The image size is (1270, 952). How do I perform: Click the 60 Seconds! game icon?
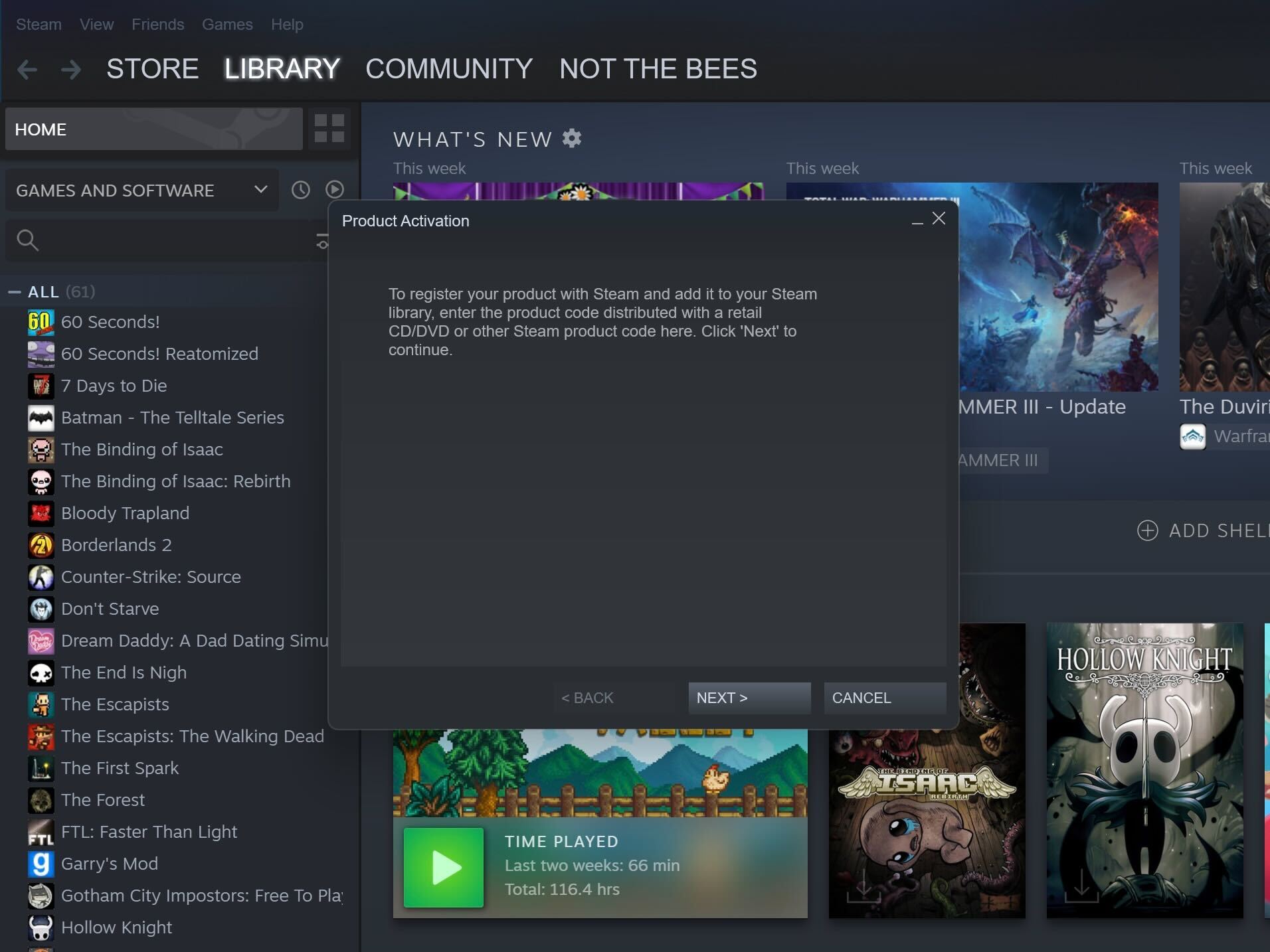pos(41,322)
